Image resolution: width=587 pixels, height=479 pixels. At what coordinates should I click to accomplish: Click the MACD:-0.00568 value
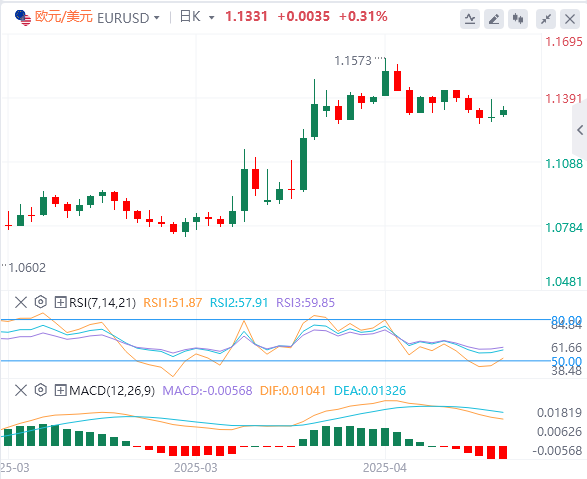(207, 391)
